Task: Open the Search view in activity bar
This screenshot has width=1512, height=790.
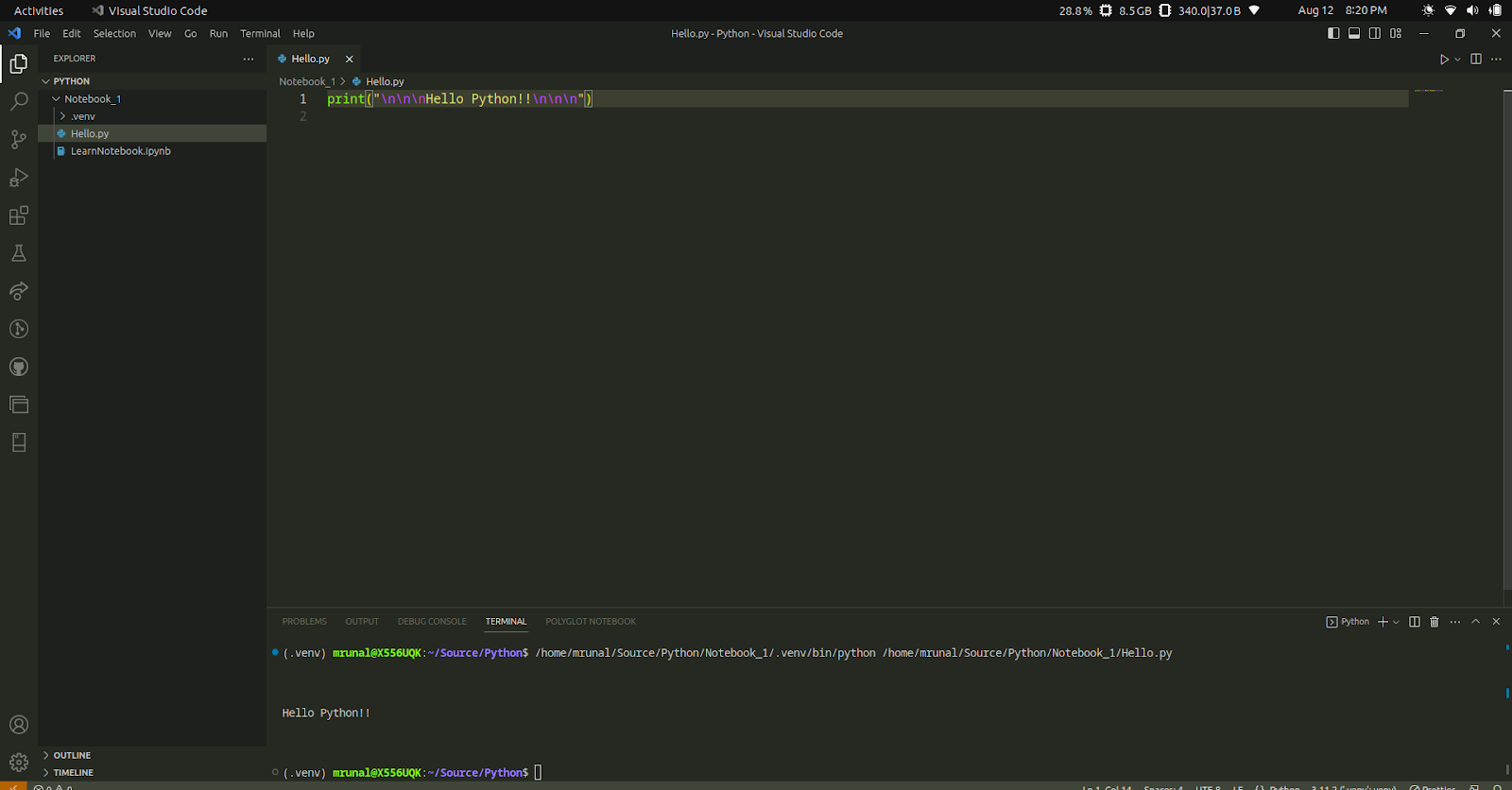Action: (x=19, y=101)
